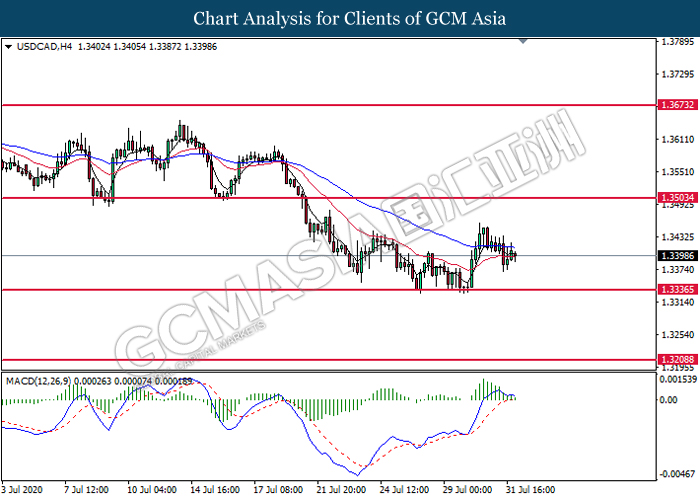Image resolution: width=700 pixels, height=500 pixels.
Task: Click the chart shift triangle marker at top
Action: 523,41
